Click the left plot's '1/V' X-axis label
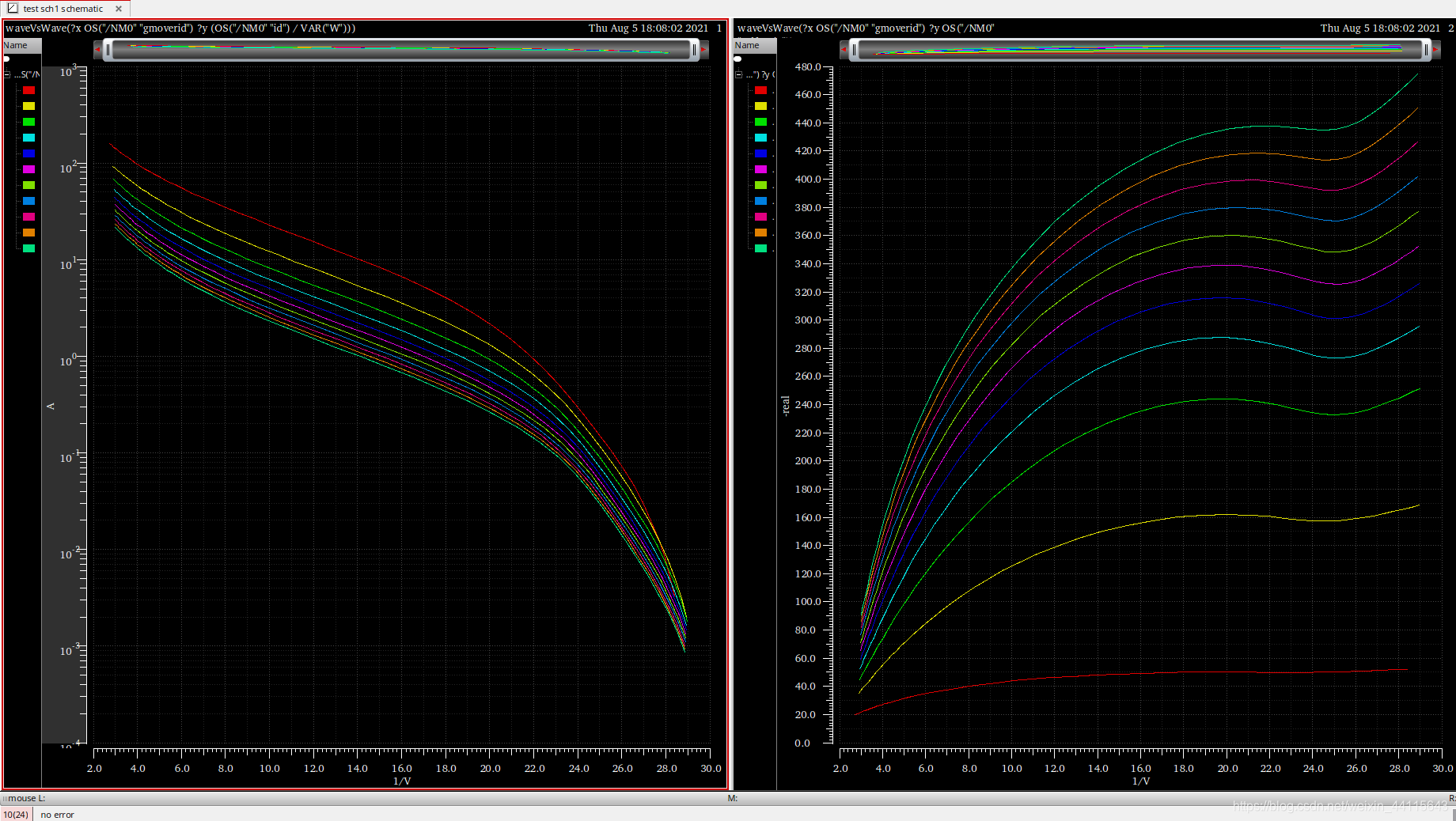Image resolution: width=1456 pixels, height=821 pixels. click(x=402, y=781)
